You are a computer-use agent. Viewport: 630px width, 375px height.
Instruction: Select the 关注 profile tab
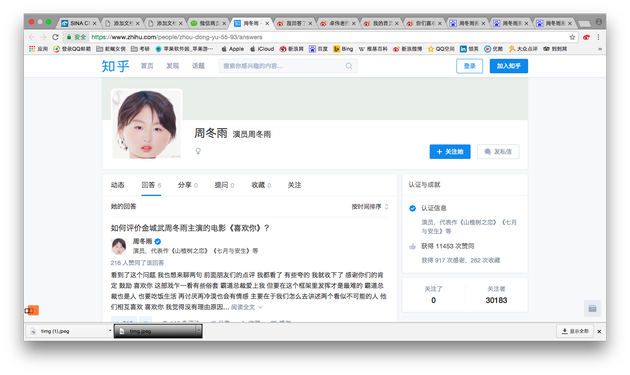click(294, 185)
